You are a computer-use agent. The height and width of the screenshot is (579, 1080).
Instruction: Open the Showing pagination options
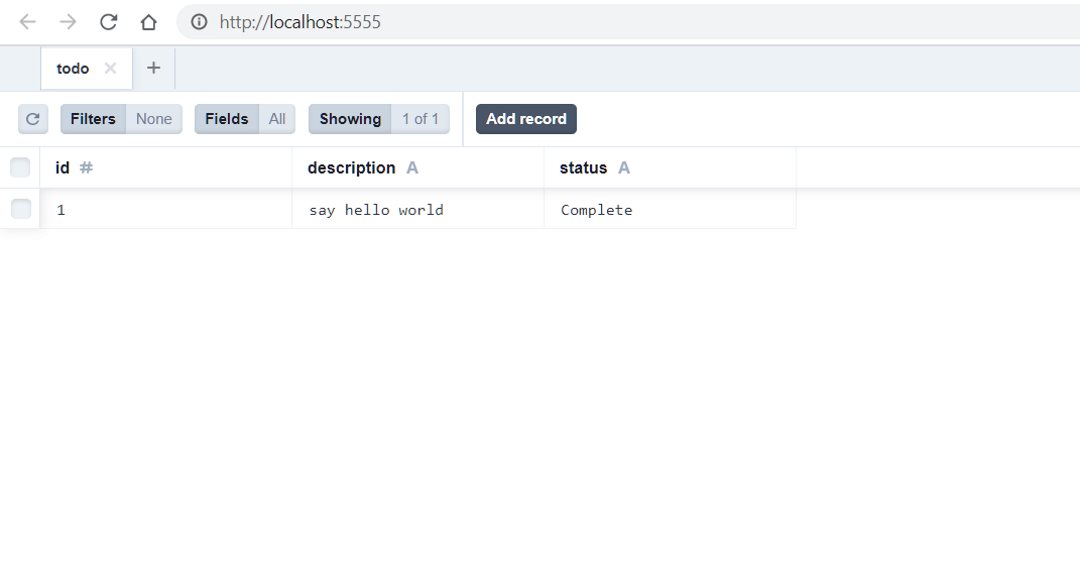(379, 119)
